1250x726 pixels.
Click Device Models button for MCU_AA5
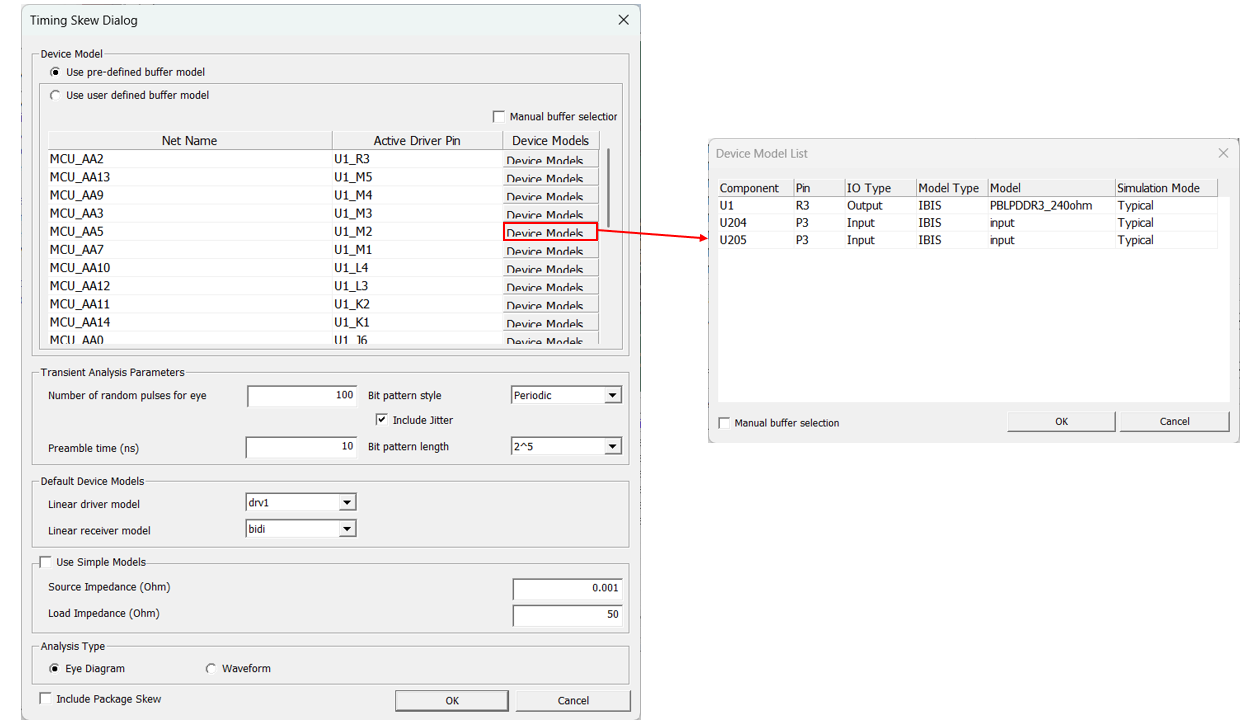point(549,232)
